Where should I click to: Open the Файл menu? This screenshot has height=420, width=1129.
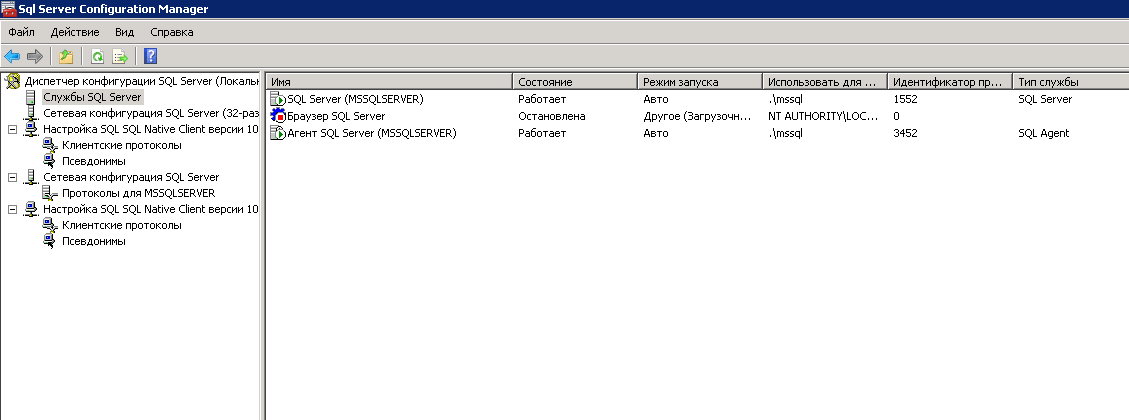(x=22, y=32)
